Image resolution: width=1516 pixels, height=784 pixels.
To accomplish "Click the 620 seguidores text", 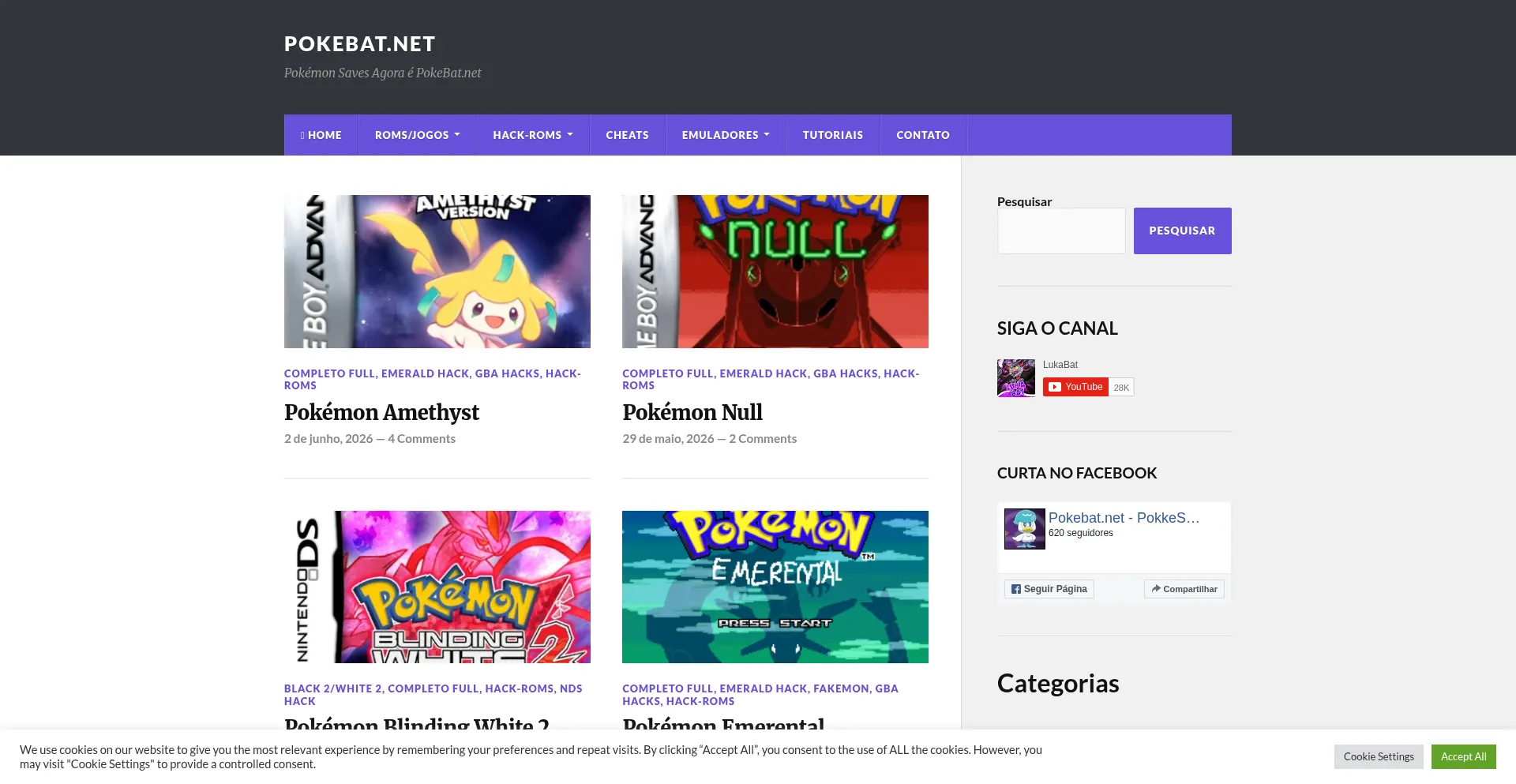I will [1081, 533].
